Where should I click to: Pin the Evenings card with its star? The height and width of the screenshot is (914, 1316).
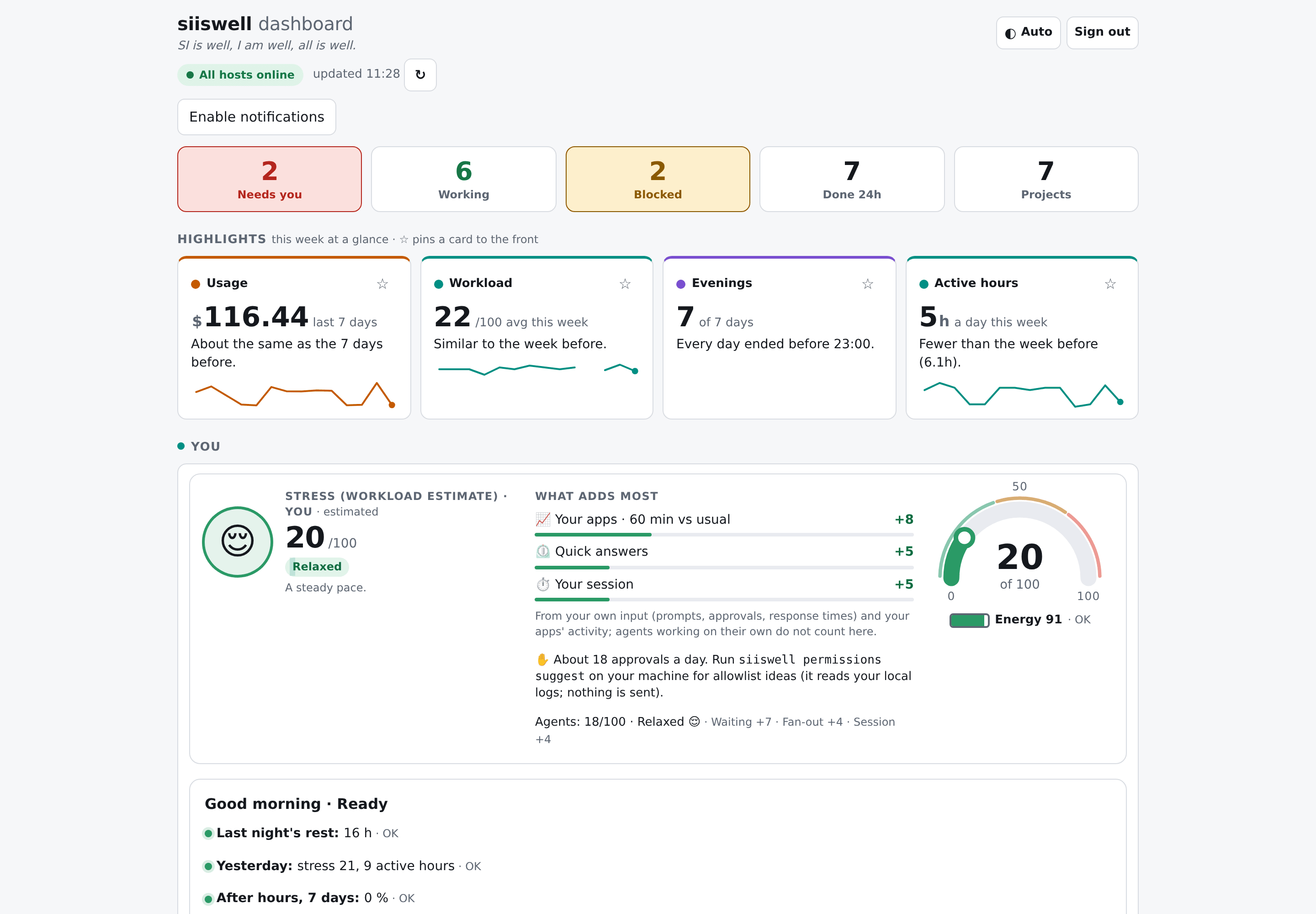tap(868, 283)
